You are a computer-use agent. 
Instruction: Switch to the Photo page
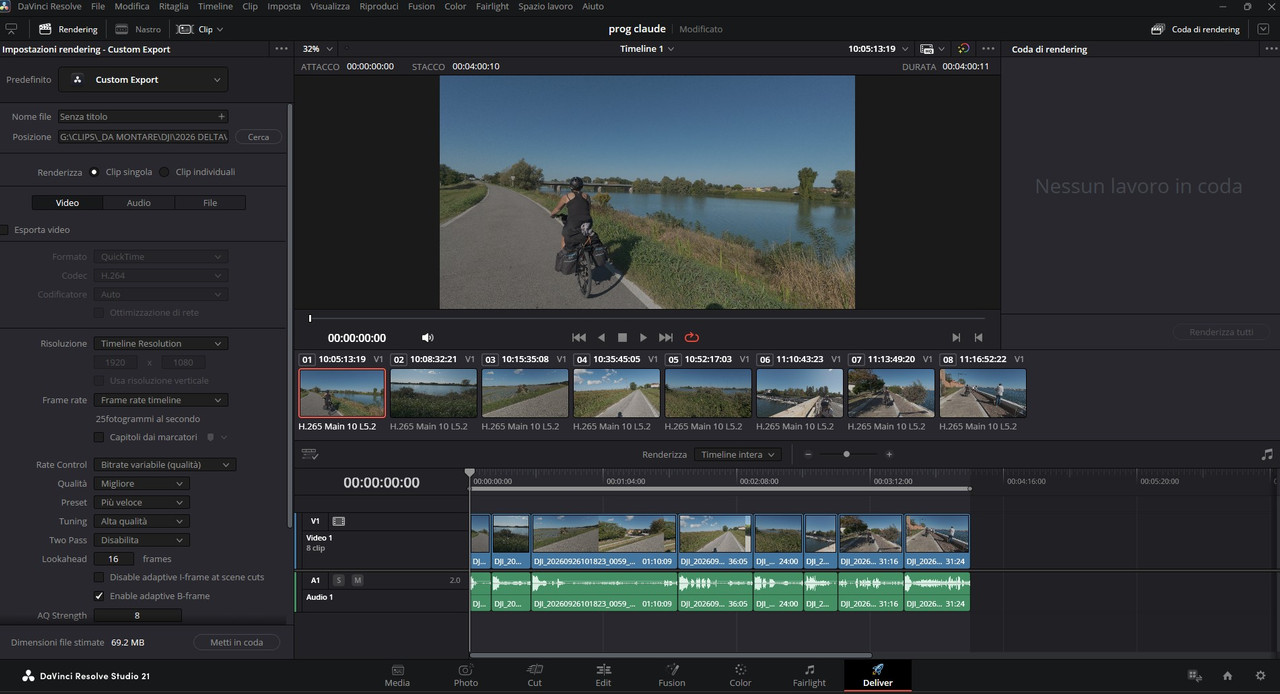click(466, 675)
